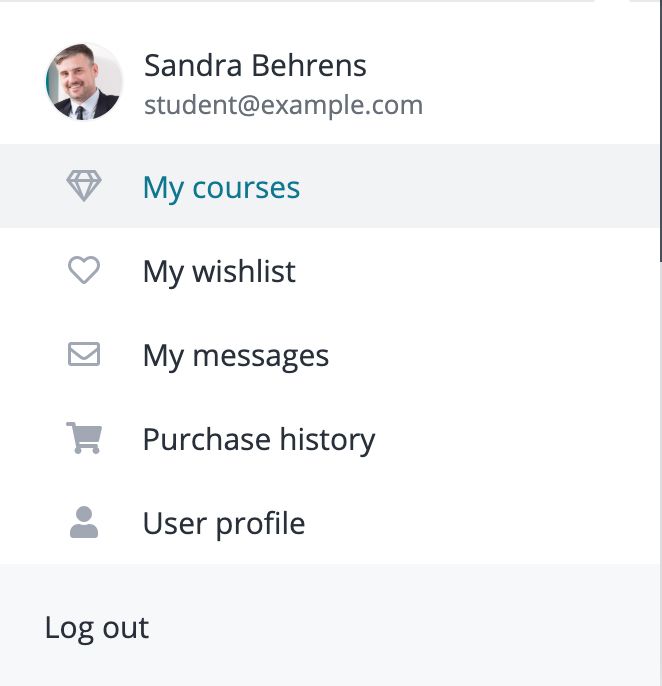Click the shopping cart icon
Screen dimensions: 662x686
(x=84, y=438)
